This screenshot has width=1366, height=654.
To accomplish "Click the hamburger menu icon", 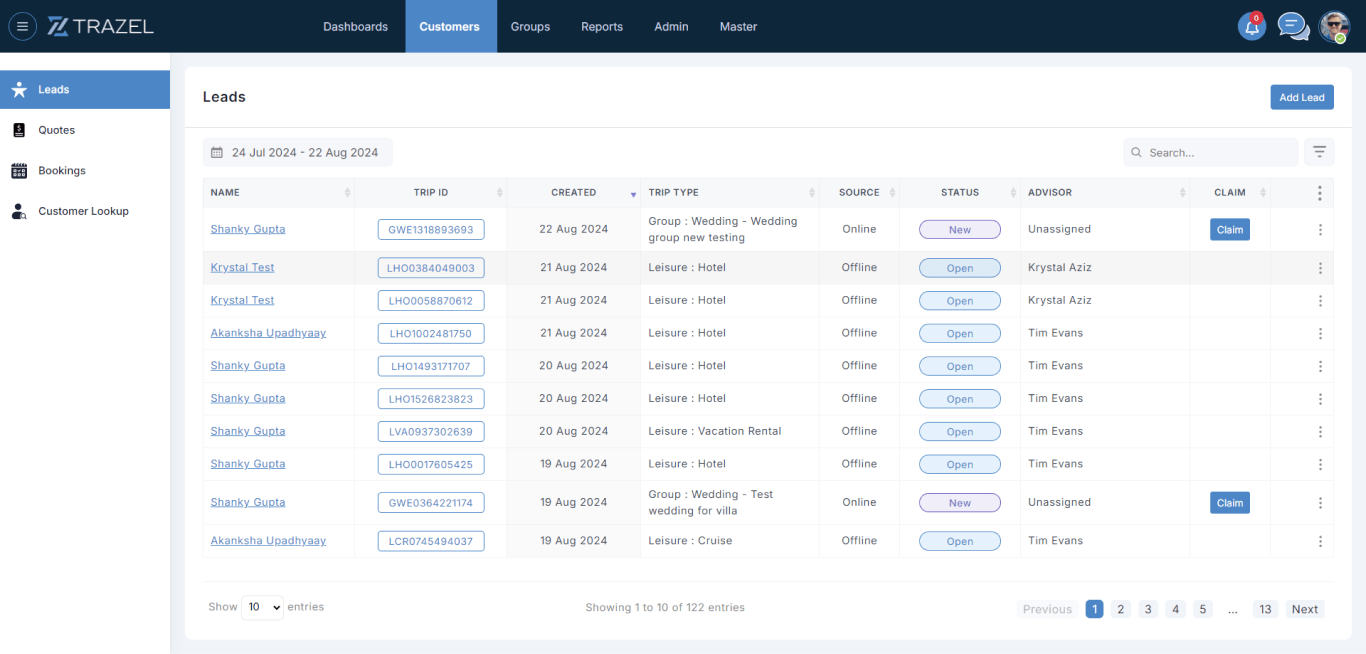I will click(22, 27).
